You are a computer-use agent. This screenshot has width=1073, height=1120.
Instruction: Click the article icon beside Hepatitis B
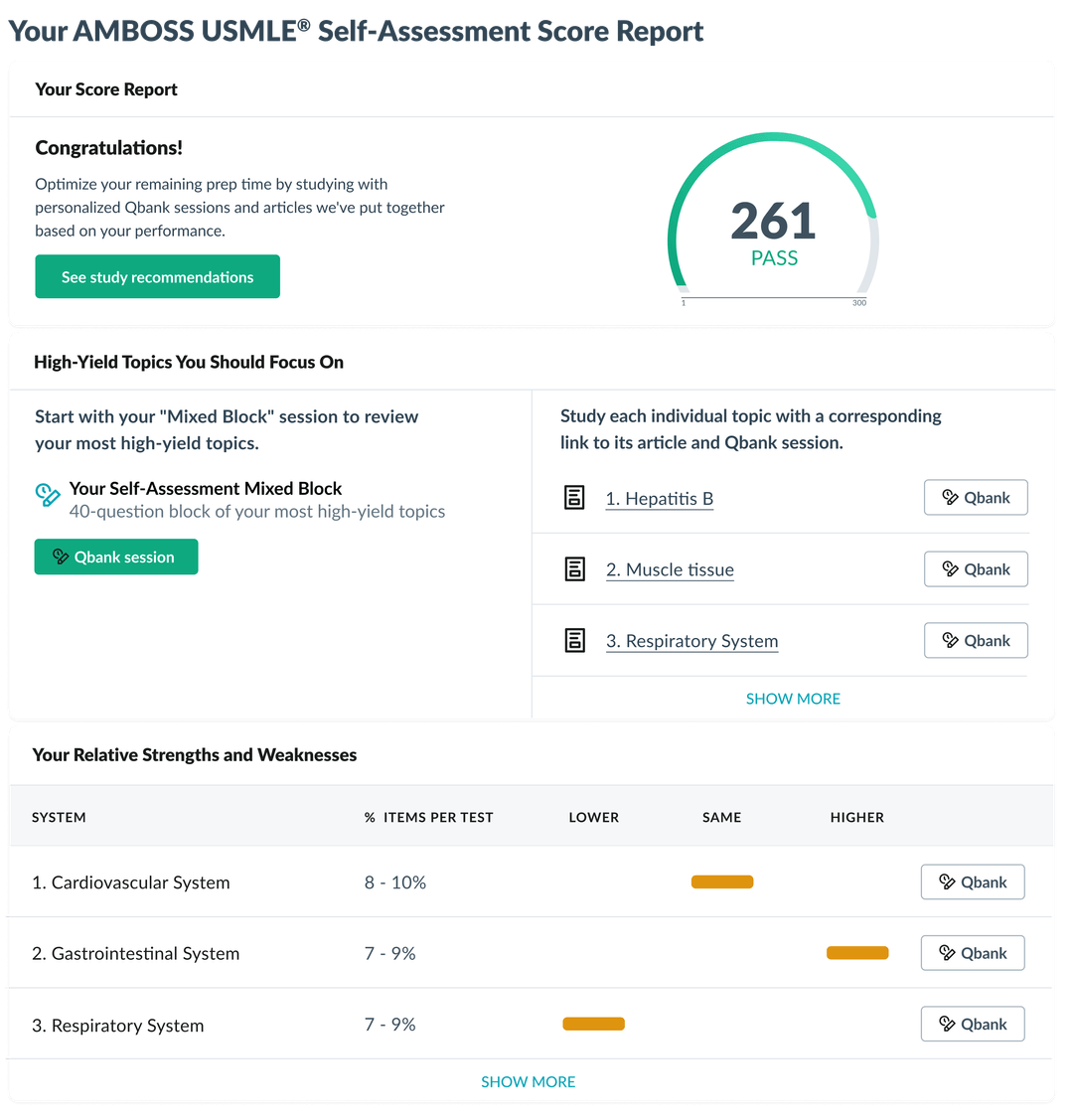click(x=574, y=497)
